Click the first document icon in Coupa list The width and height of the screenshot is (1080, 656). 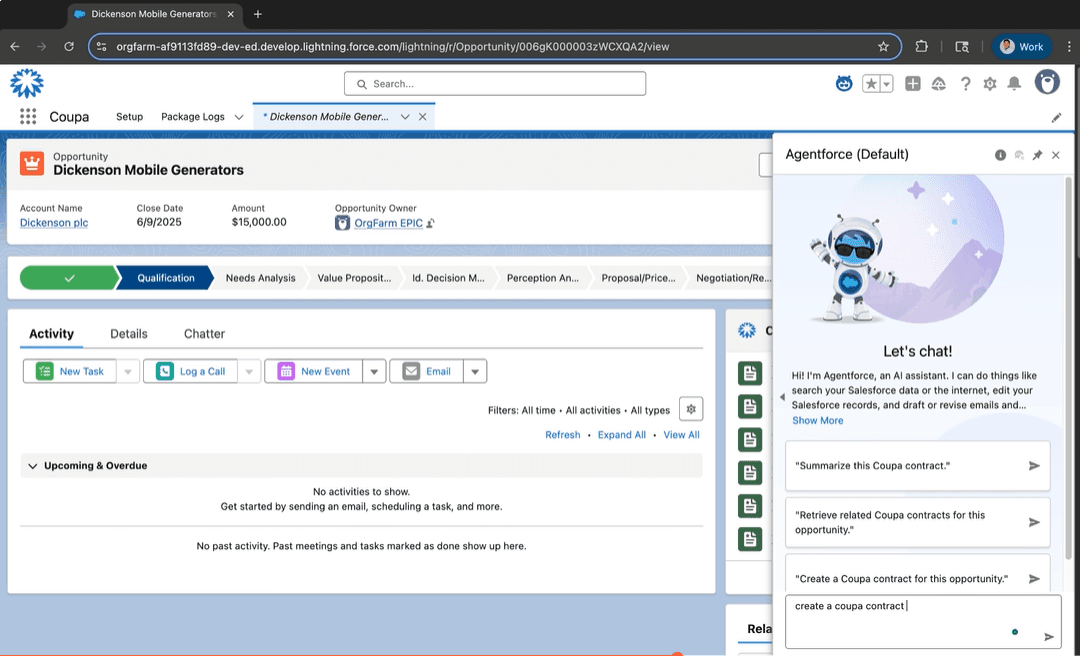[750, 373]
